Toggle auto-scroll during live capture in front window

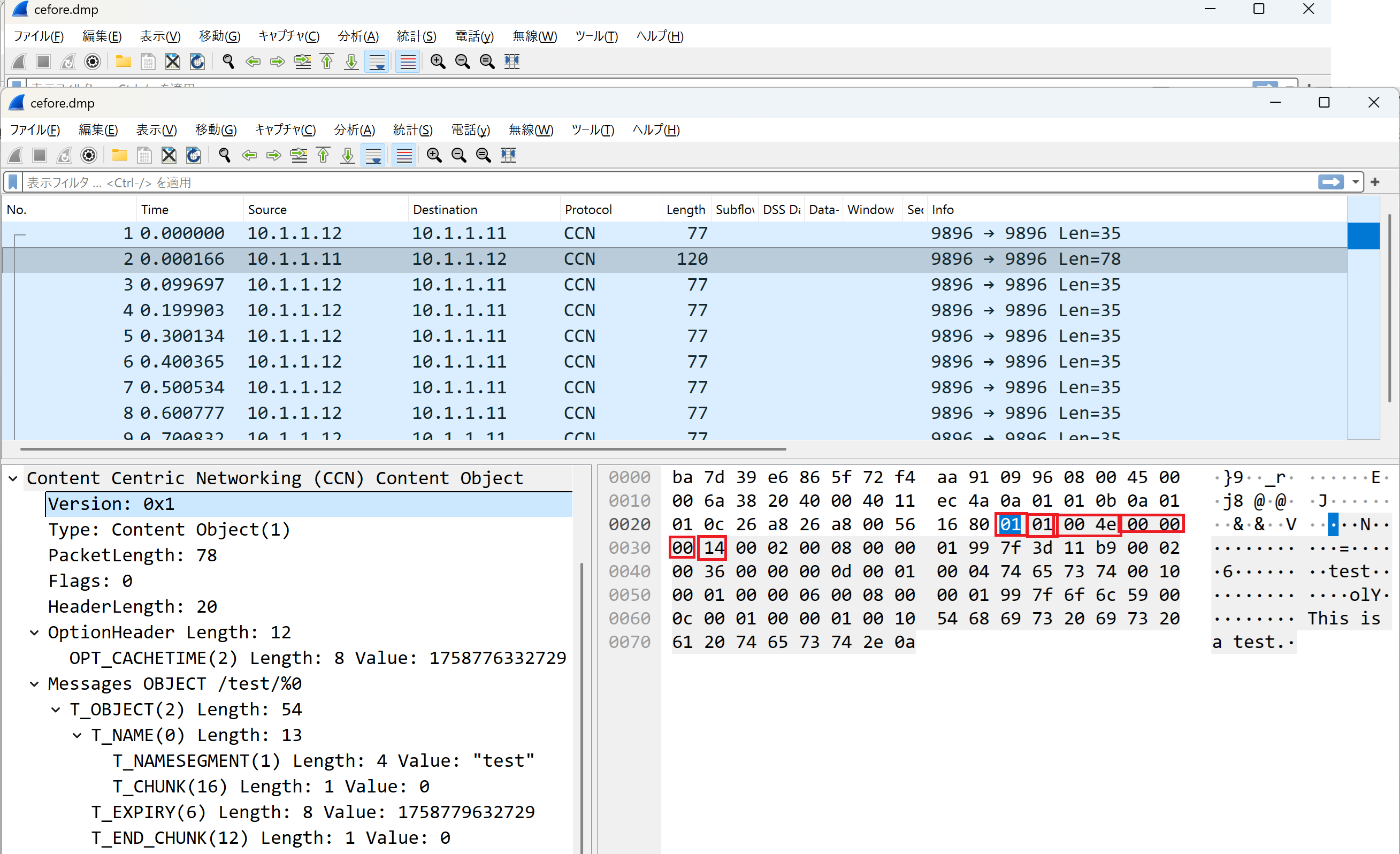(373, 155)
